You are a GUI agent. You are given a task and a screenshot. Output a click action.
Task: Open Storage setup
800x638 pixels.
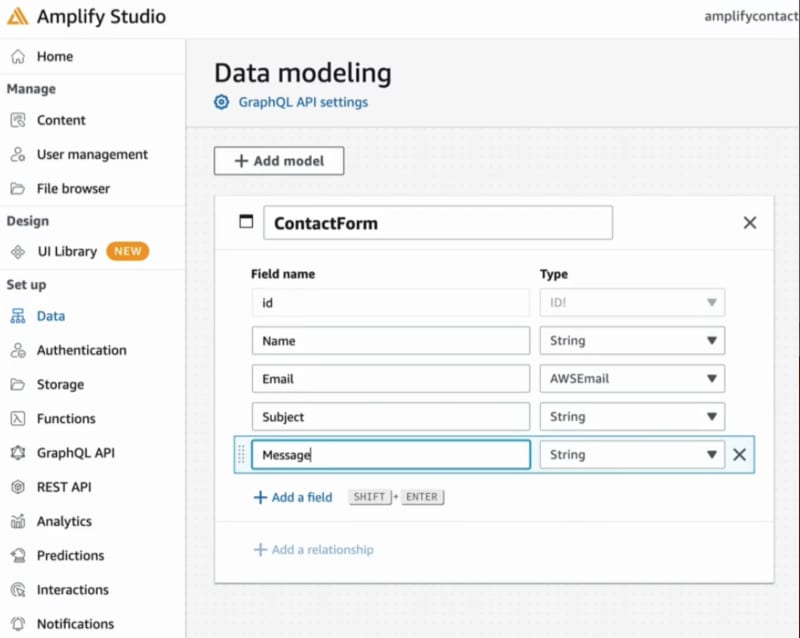coord(60,384)
